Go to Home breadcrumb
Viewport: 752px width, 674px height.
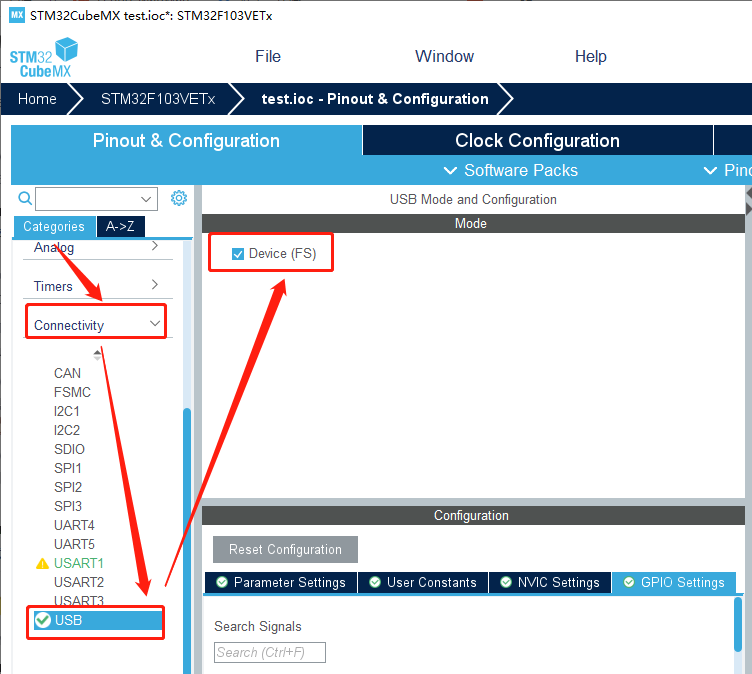pyautogui.click(x=37, y=99)
